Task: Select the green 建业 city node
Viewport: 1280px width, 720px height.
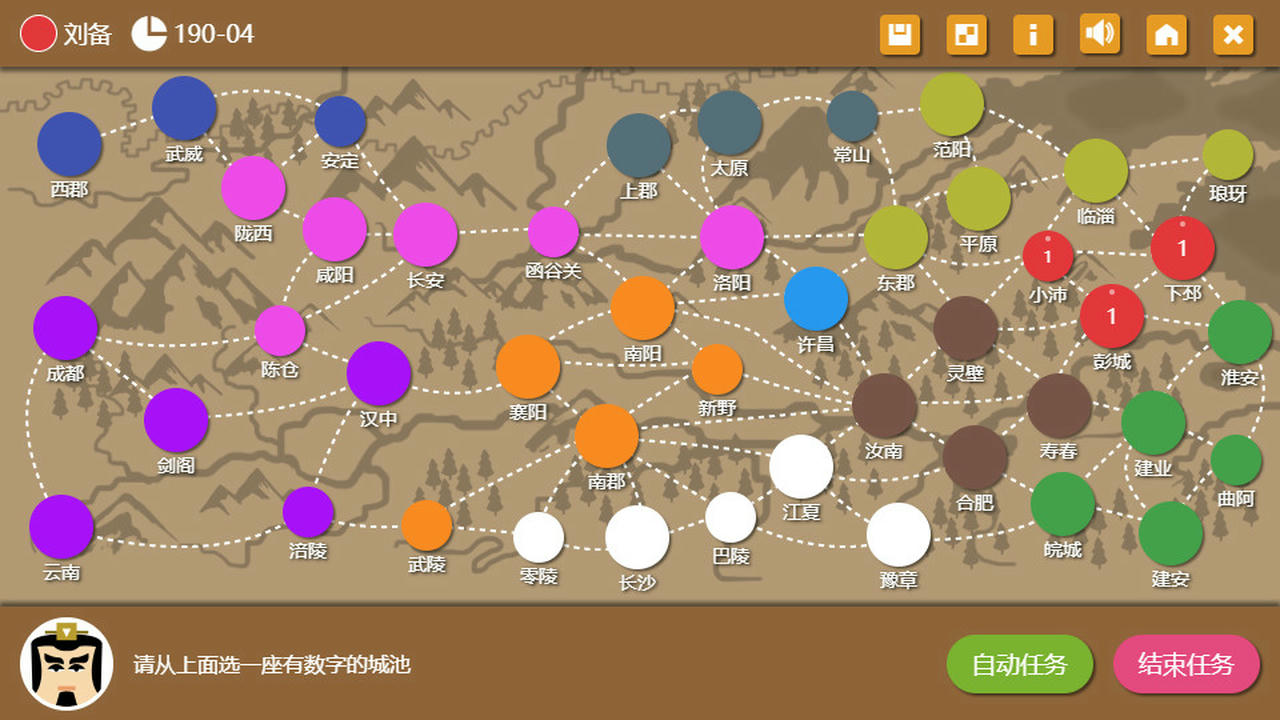Action: coord(1153,423)
